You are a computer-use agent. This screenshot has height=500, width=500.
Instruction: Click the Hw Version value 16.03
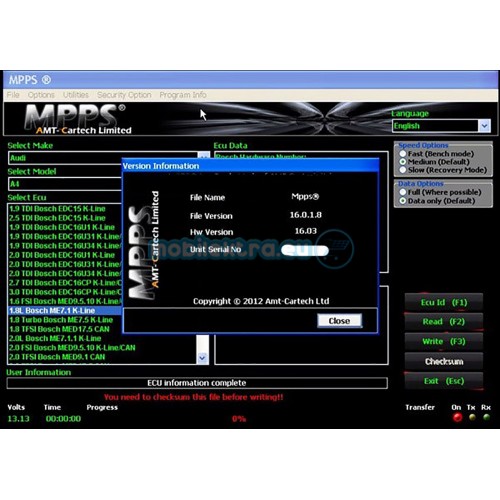(x=306, y=231)
